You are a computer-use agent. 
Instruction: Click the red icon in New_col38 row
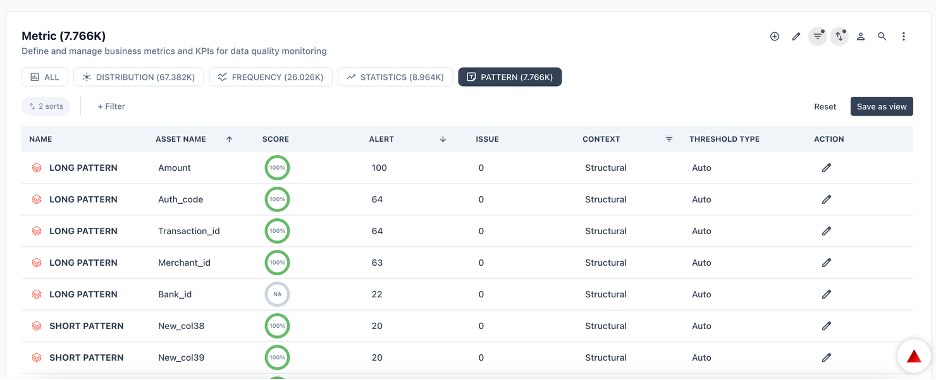pyautogui.click(x=36, y=326)
